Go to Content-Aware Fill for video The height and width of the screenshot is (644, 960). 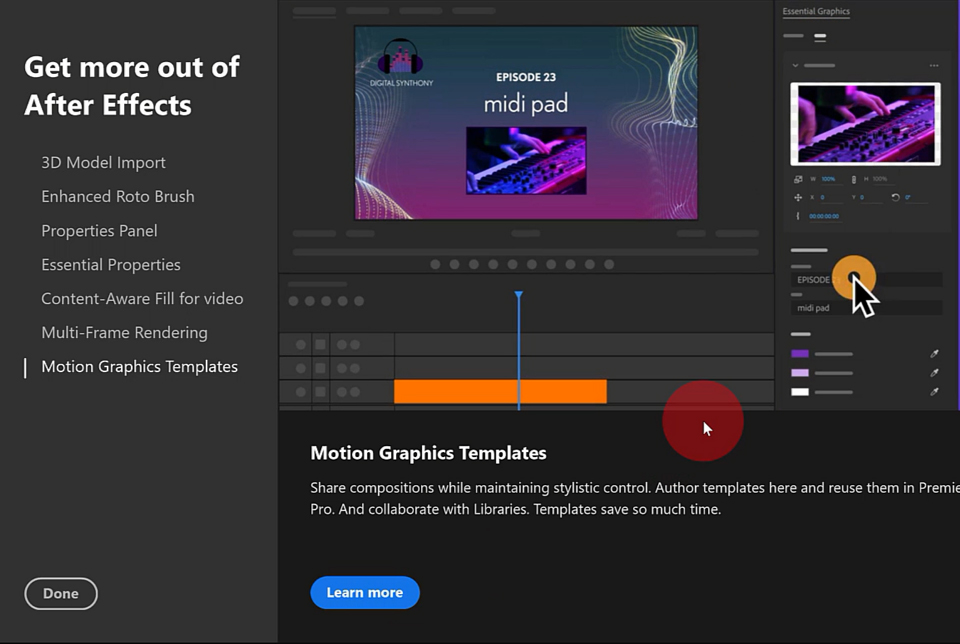[x=142, y=299]
